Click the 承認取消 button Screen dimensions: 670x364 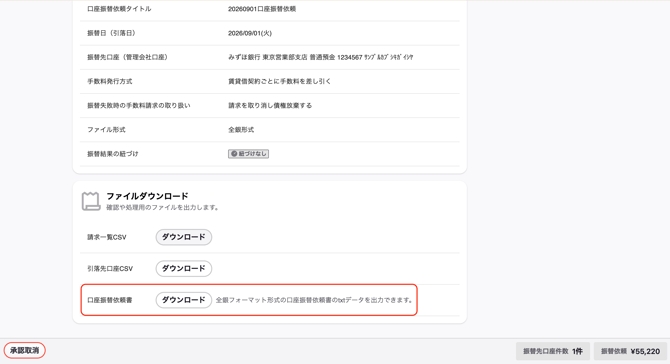click(x=25, y=350)
